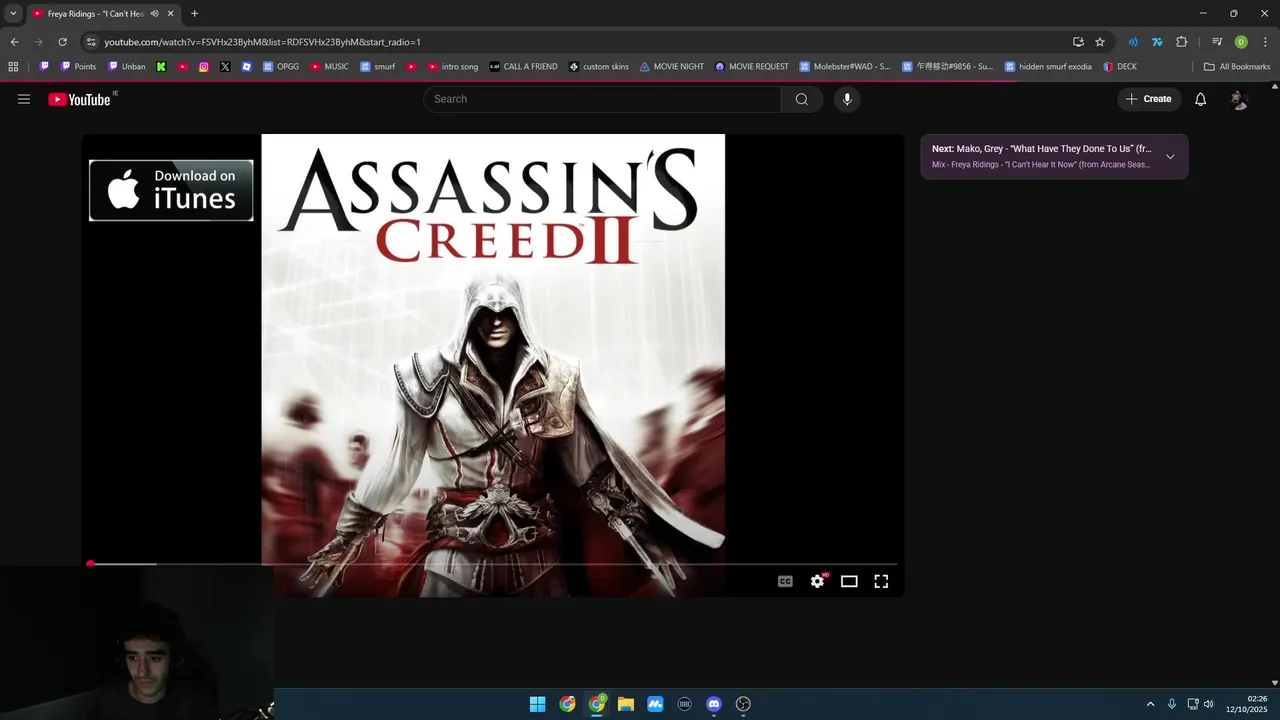Show hidden system tray icons
This screenshot has width=1280, height=720.
pos(1150,704)
